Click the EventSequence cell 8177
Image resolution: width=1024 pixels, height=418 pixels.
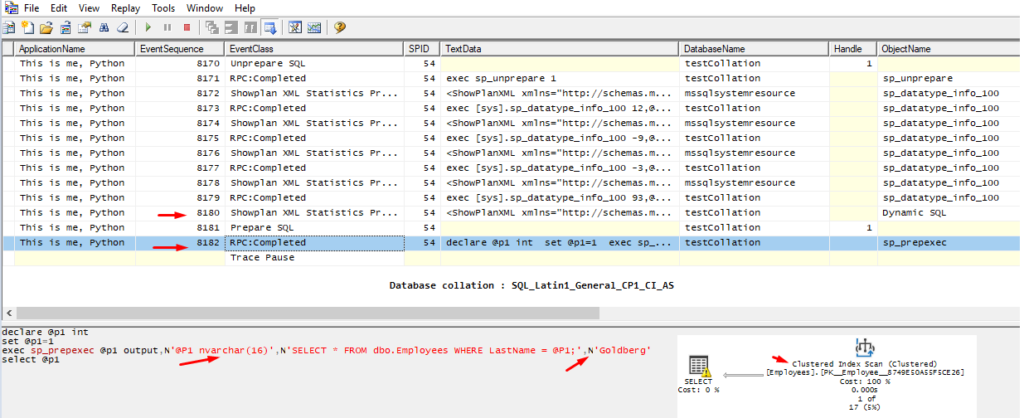[x=180, y=168]
